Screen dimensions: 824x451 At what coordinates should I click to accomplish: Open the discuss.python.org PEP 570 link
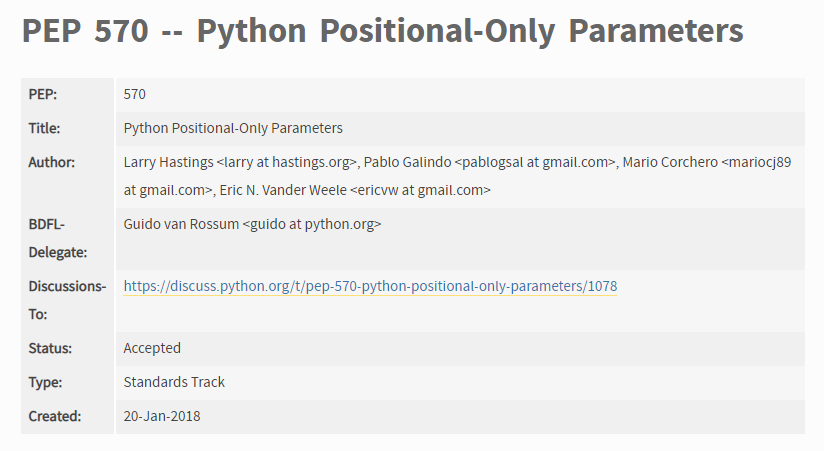(370, 286)
